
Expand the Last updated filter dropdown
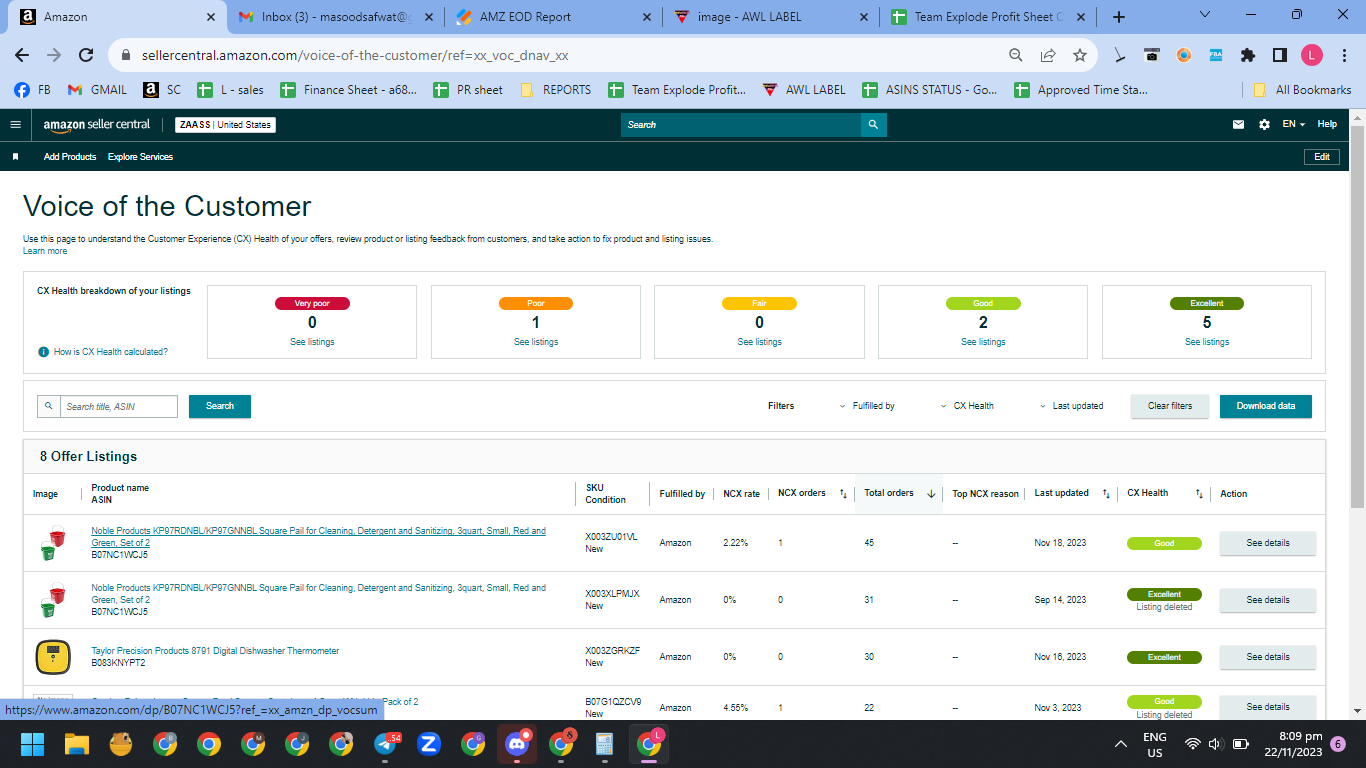(1071, 406)
